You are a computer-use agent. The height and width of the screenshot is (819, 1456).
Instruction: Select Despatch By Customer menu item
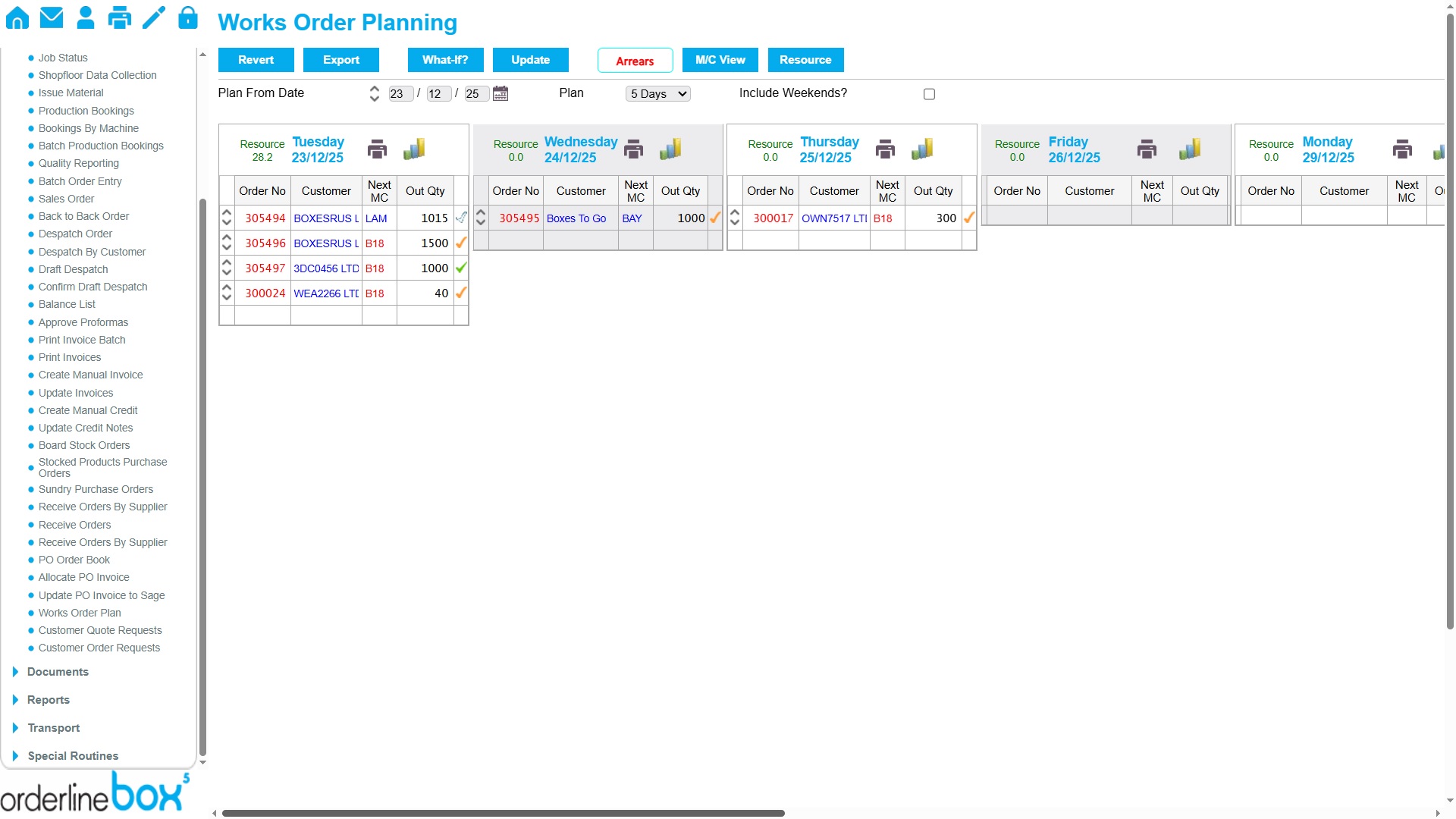click(92, 252)
